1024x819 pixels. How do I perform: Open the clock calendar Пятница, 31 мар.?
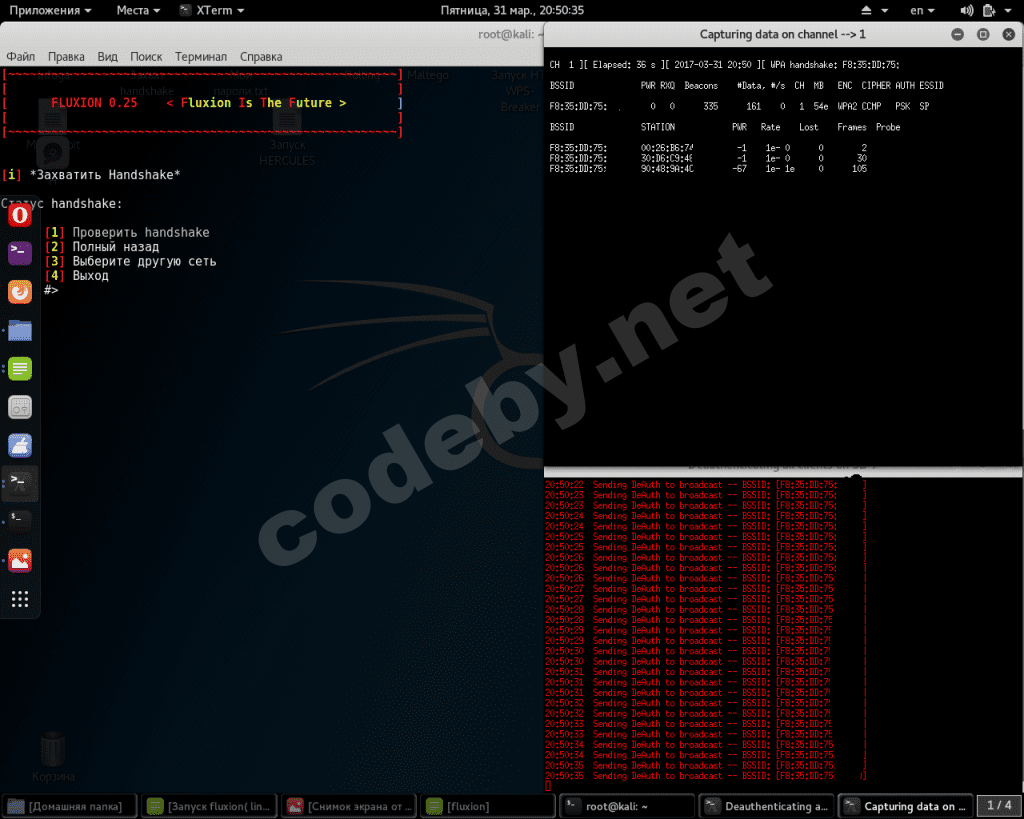click(x=512, y=10)
